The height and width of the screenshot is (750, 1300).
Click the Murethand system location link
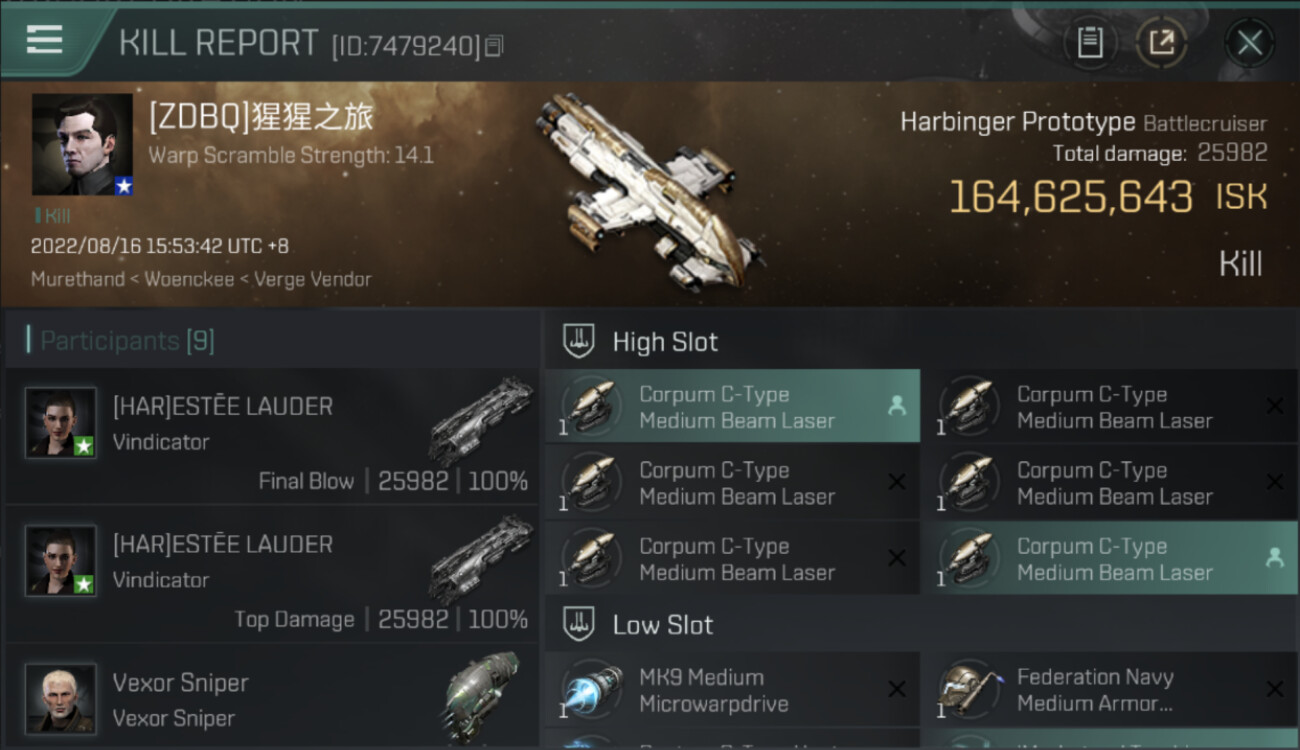pyautogui.click(x=77, y=279)
